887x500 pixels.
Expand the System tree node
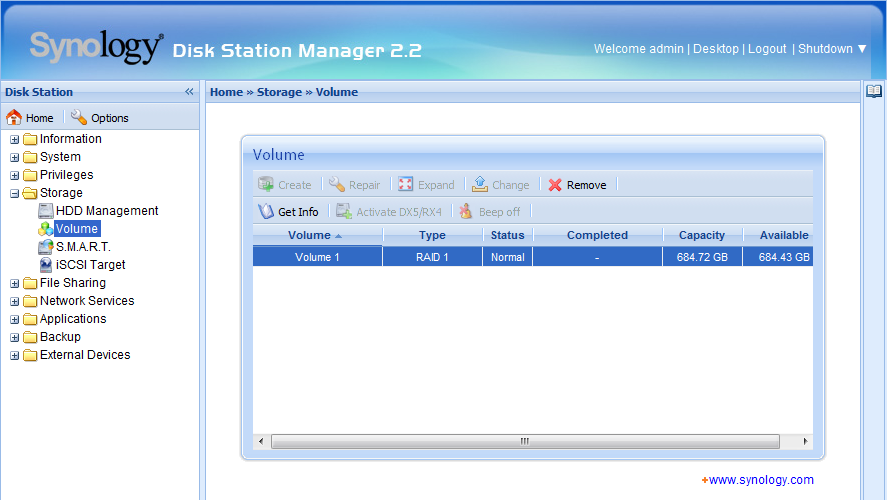(15, 158)
